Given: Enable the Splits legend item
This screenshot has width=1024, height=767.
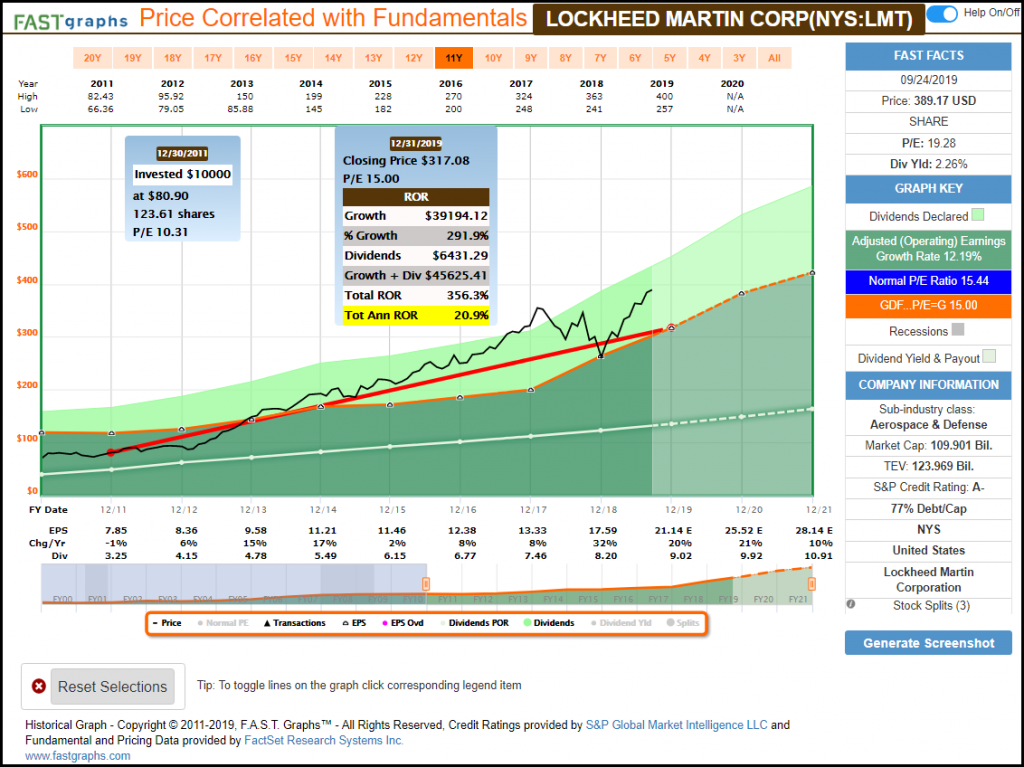Looking at the screenshot, I should (681, 623).
